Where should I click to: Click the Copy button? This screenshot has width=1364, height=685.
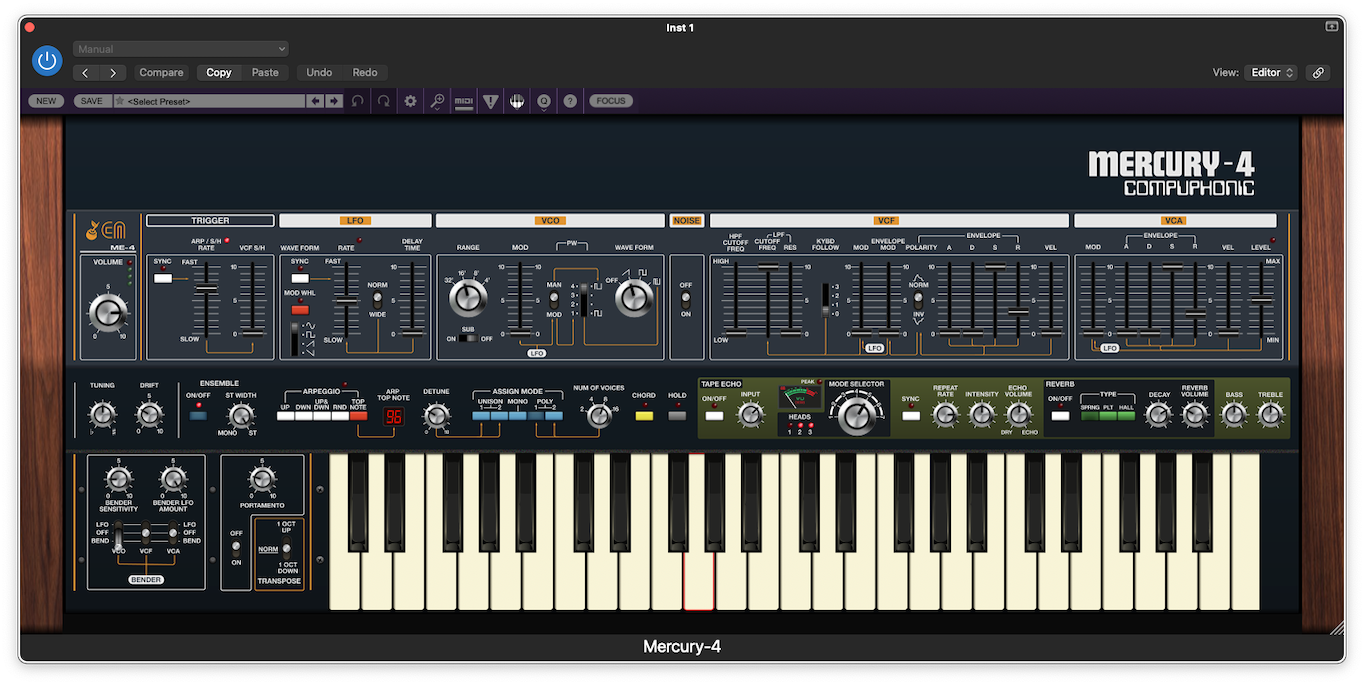pos(219,72)
